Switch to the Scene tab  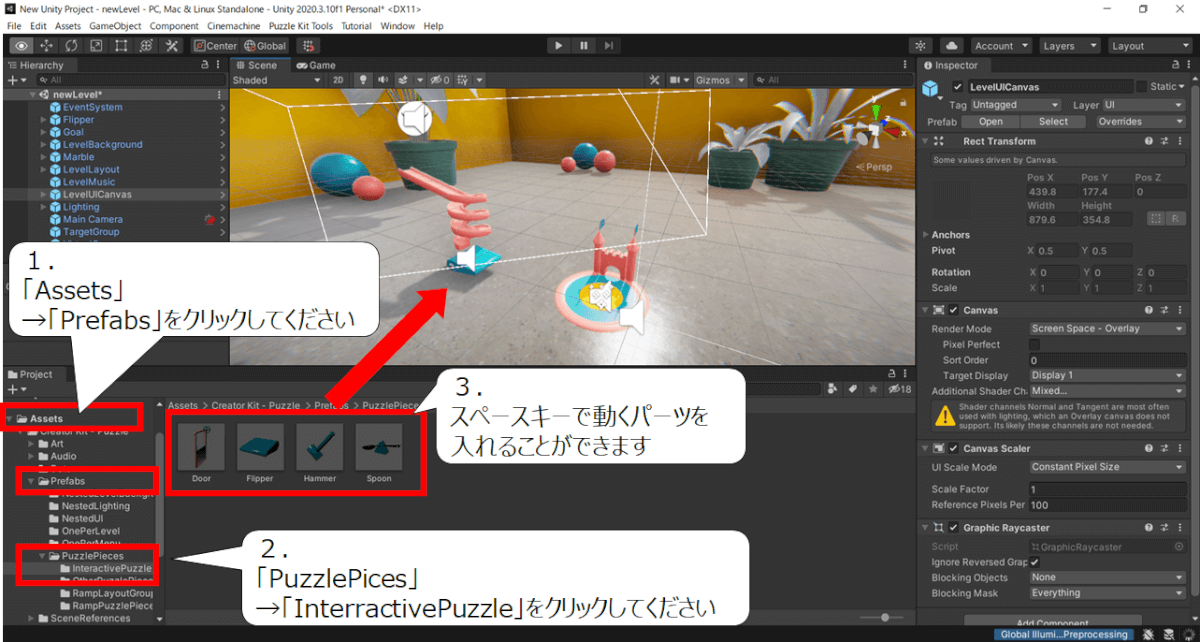click(260, 65)
